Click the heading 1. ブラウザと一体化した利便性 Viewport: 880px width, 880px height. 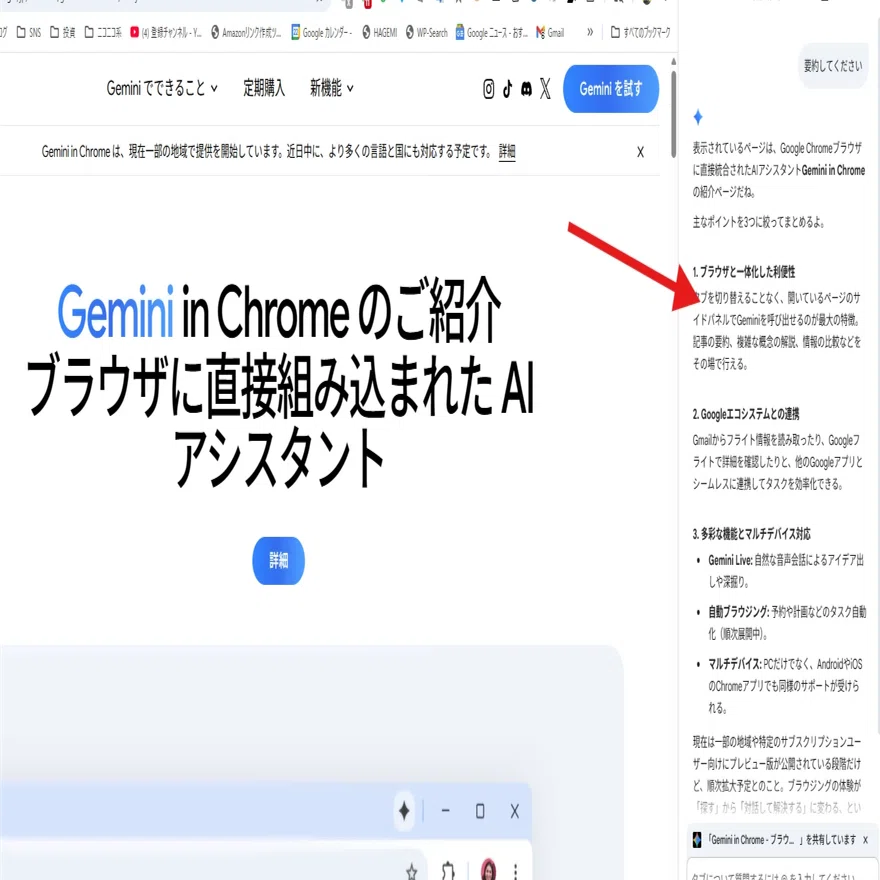click(744, 272)
